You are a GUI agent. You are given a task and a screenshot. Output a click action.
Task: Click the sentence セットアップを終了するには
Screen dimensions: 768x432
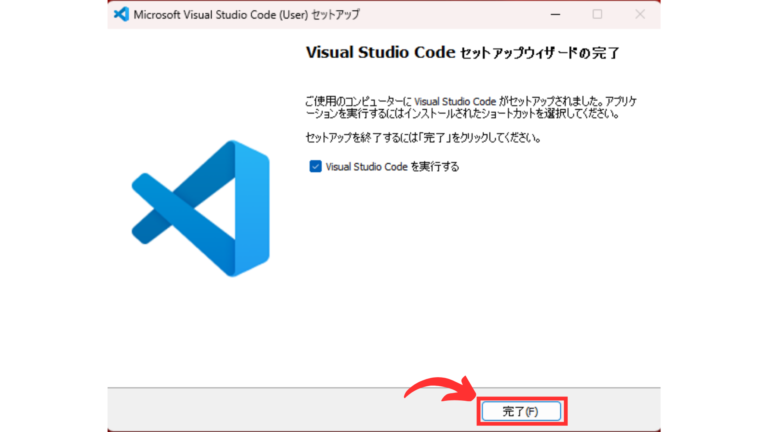(422, 137)
